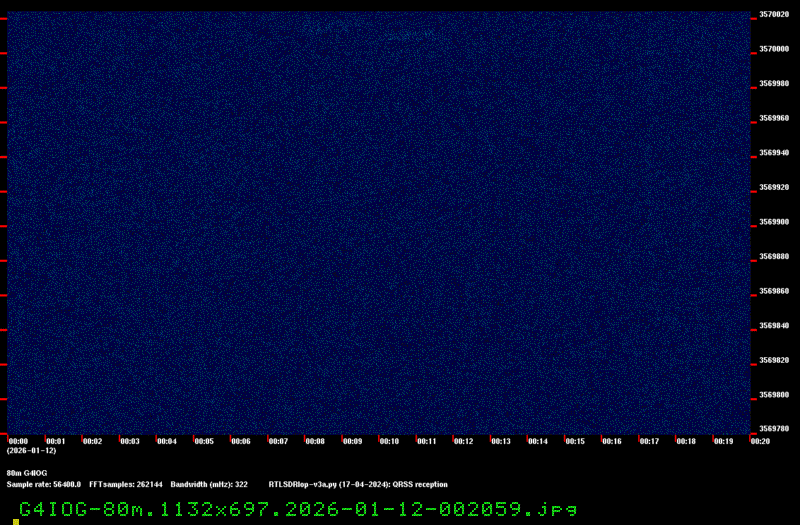
Task: Select the 00:14 time axis label
Action: point(538,441)
